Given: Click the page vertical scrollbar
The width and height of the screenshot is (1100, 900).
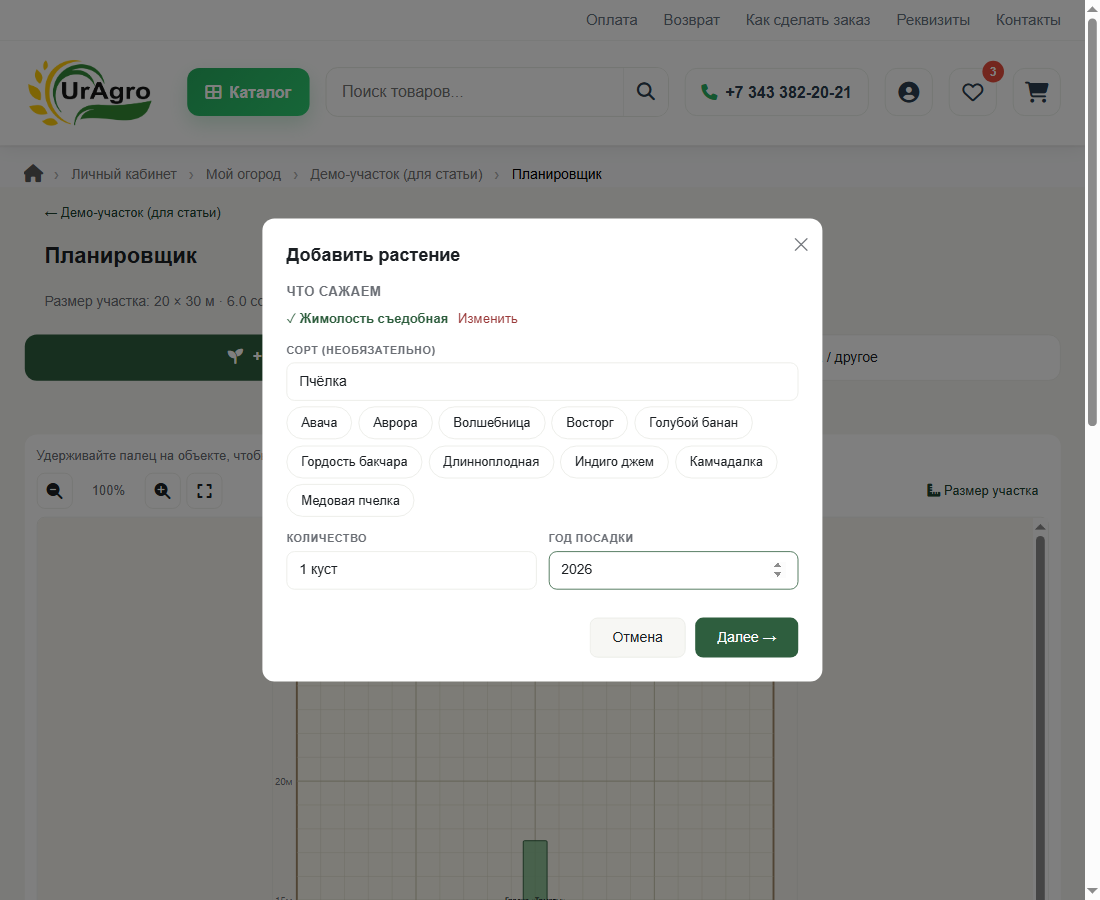Looking at the screenshot, I should [1092, 222].
